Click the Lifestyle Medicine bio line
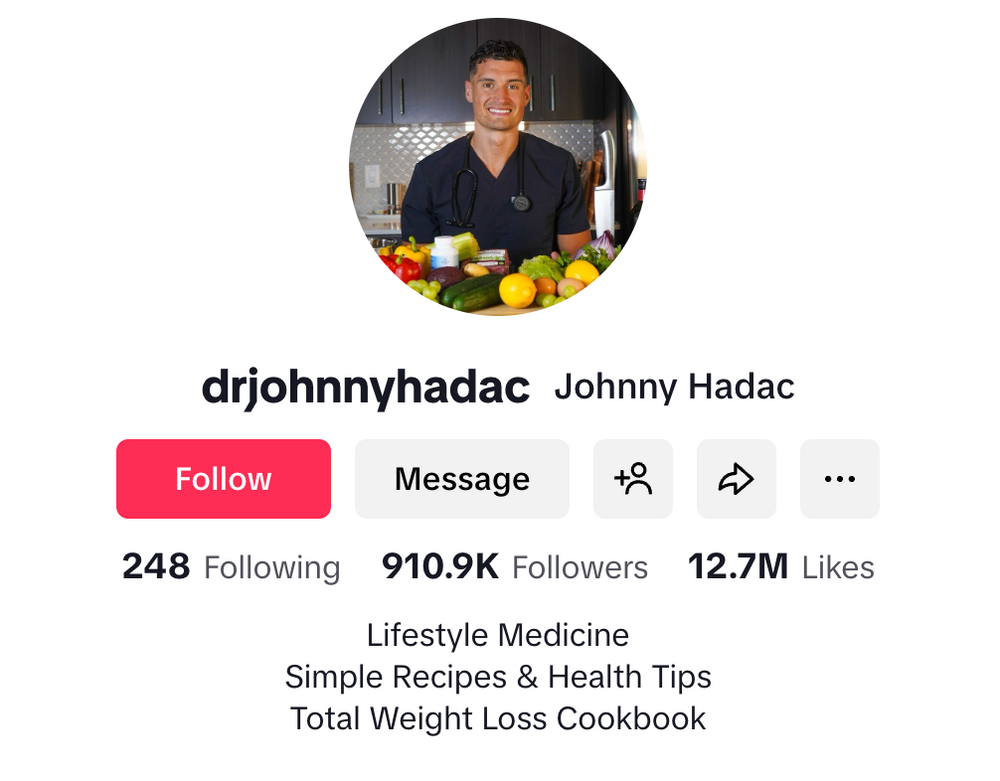 498,636
